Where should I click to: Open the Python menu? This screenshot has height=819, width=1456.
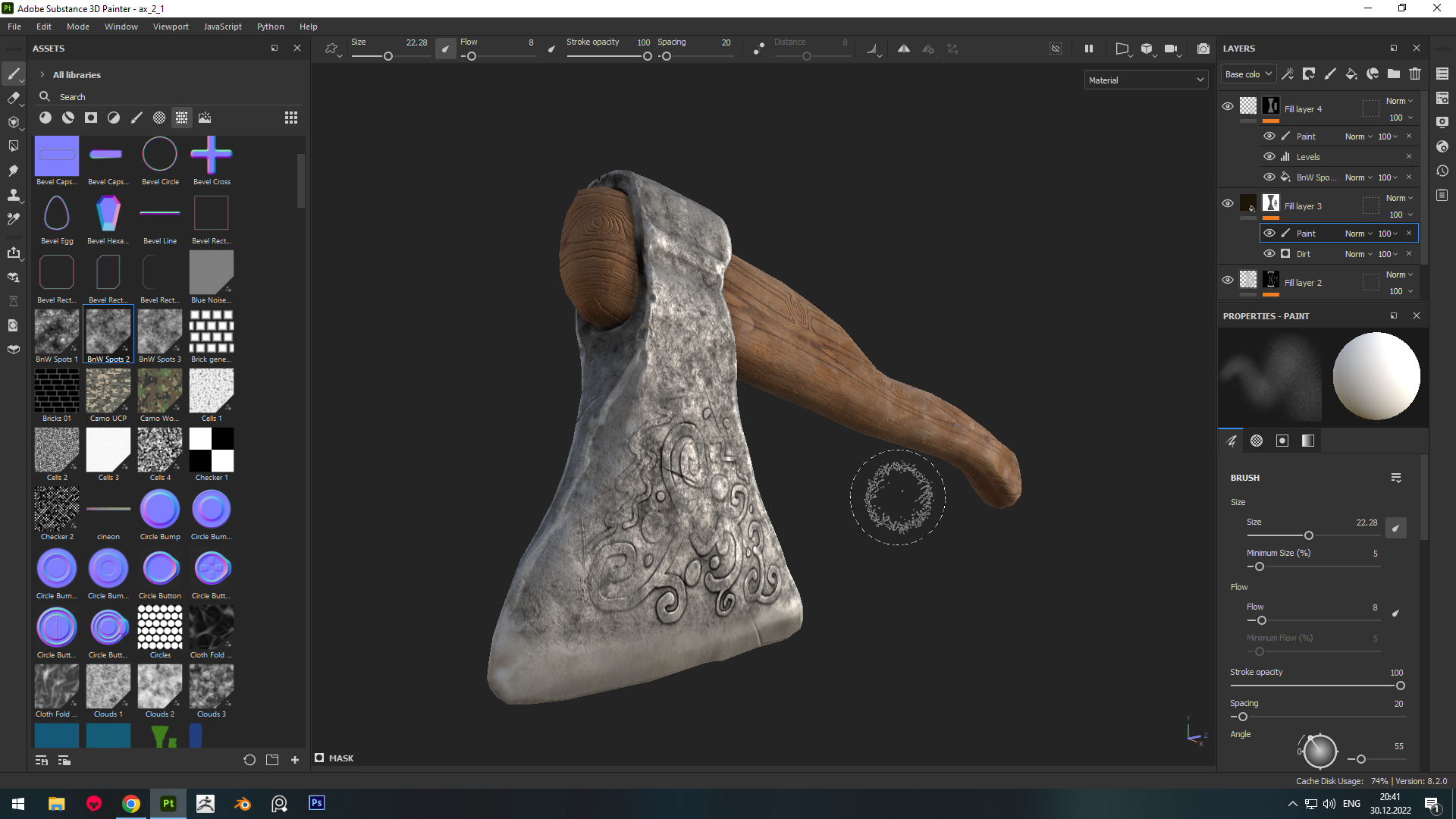point(270,27)
